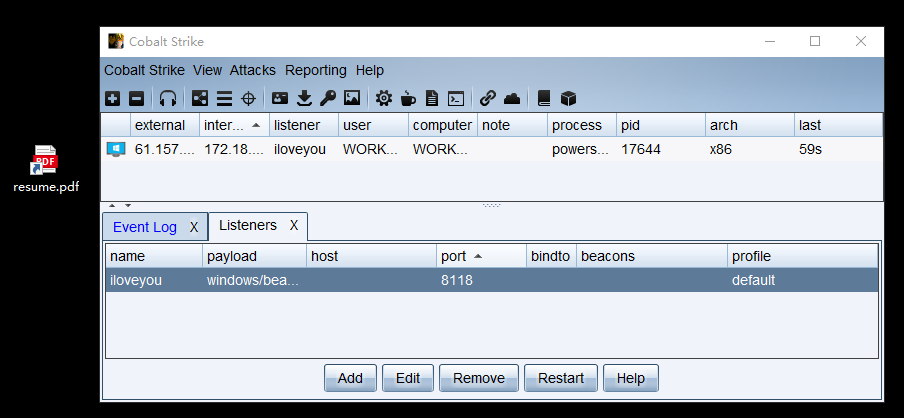Sort sessions by pid column header
The height and width of the screenshot is (418, 904).
661,125
